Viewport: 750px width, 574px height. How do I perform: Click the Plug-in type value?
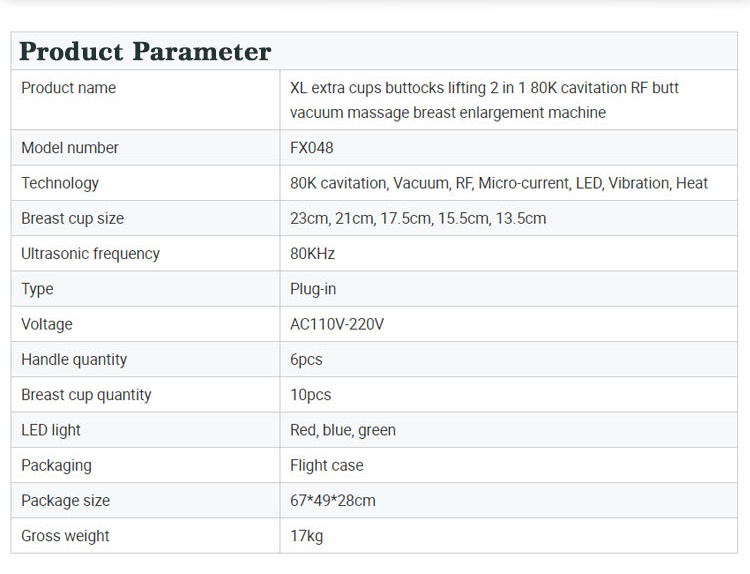[x=312, y=289]
